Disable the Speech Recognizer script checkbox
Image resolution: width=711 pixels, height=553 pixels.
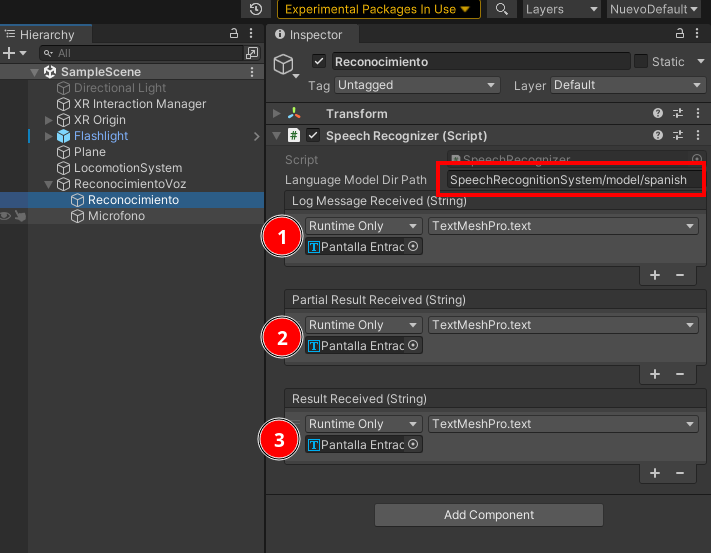click(x=313, y=135)
